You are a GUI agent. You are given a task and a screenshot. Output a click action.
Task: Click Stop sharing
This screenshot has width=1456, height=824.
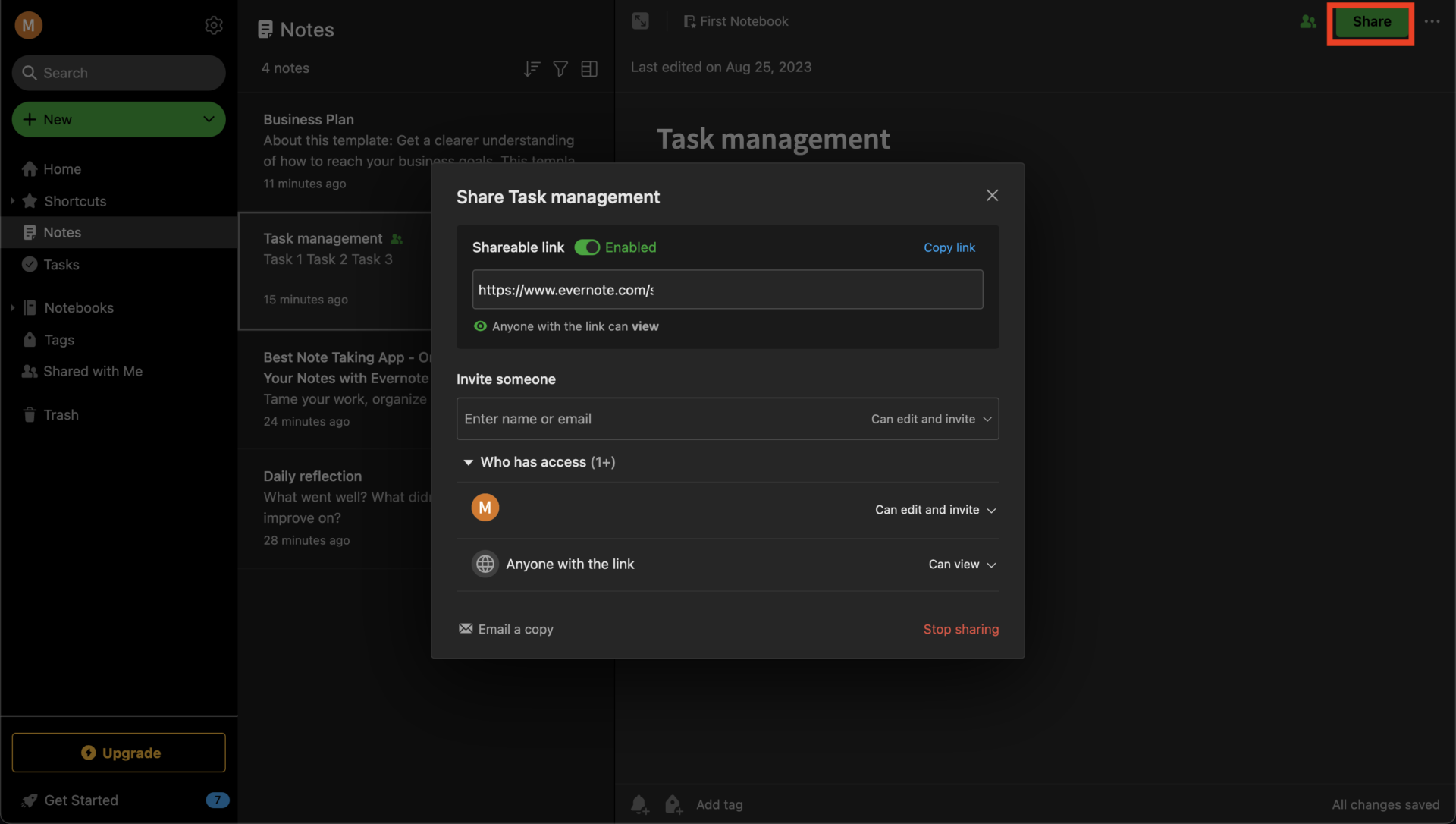[x=961, y=628]
